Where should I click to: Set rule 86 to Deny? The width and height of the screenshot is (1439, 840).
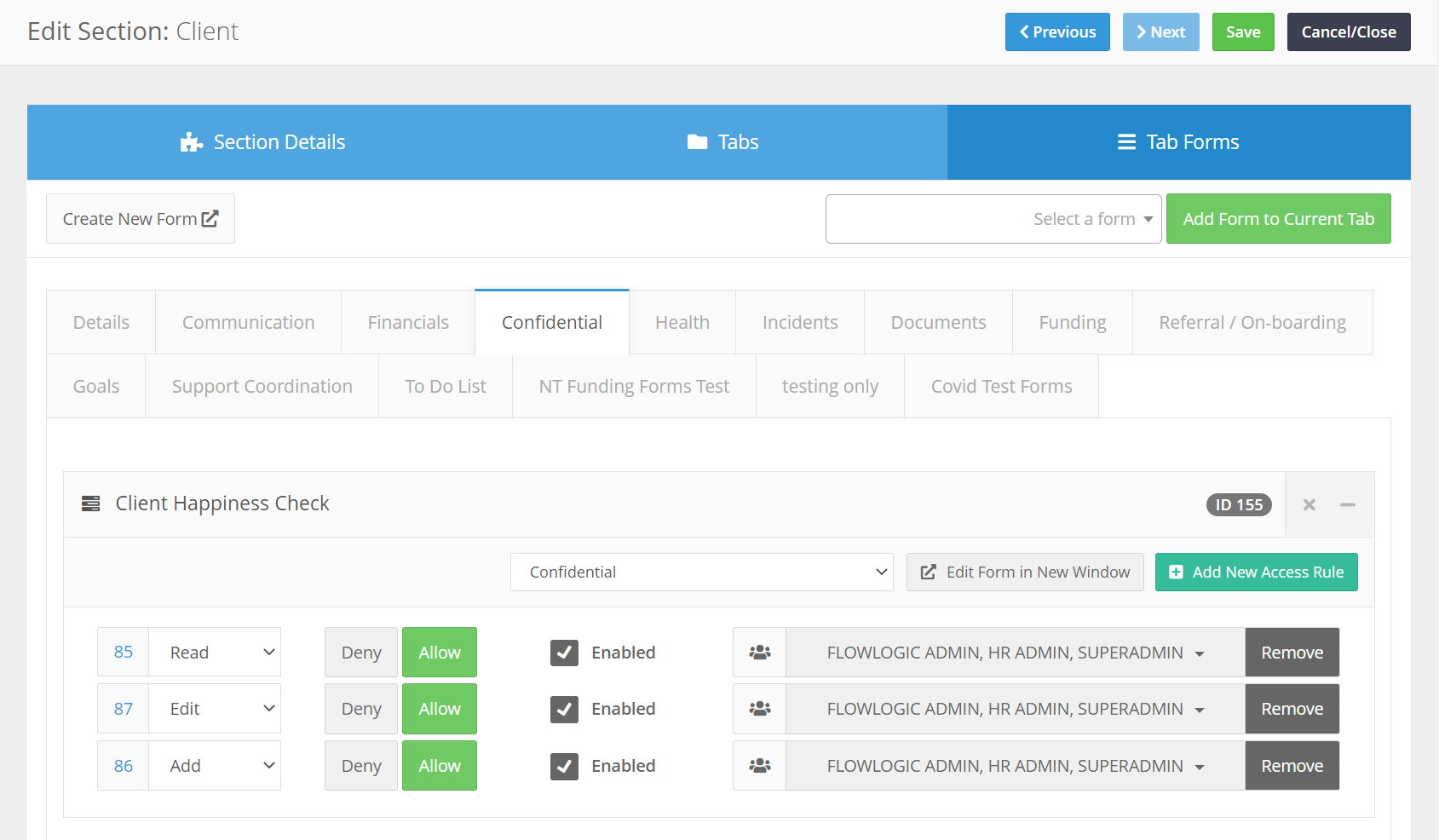(361, 766)
